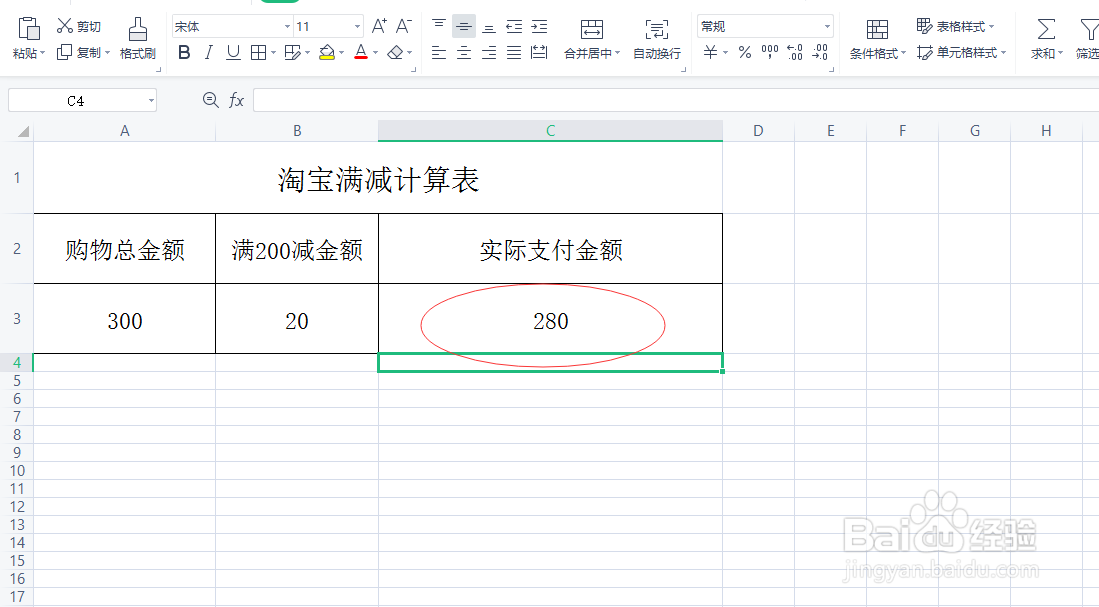Expand the copy options arrow
This screenshot has height=607, width=1099.
pyautogui.click(x=107, y=53)
